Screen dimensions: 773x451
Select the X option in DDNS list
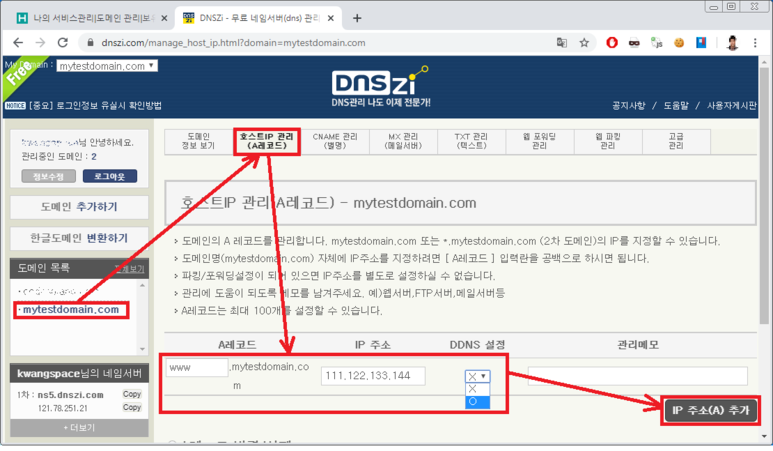tap(477, 389)
